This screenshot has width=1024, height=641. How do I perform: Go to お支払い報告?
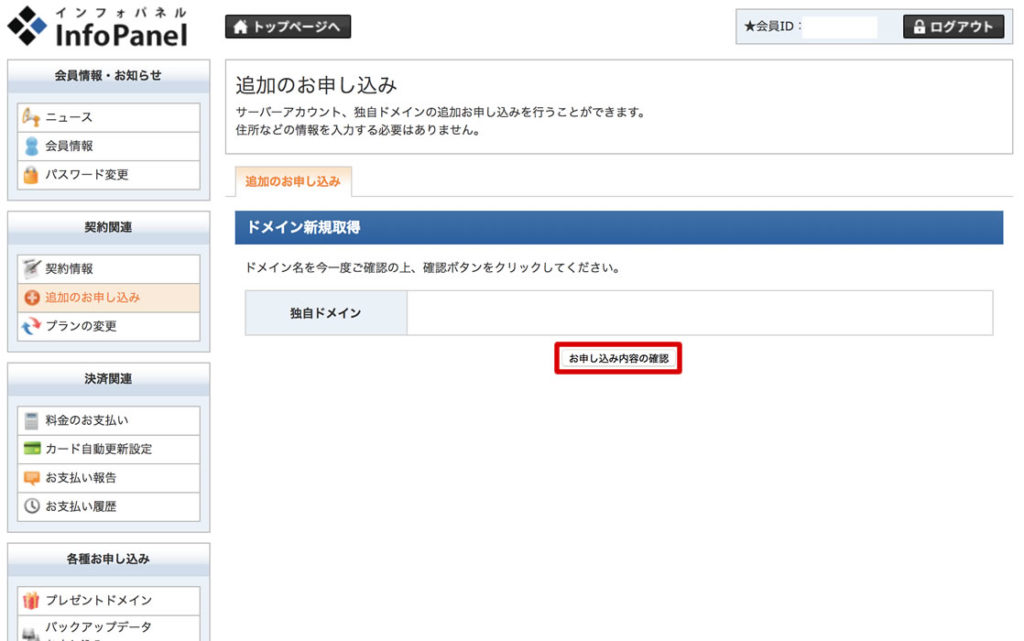(108, 478)
